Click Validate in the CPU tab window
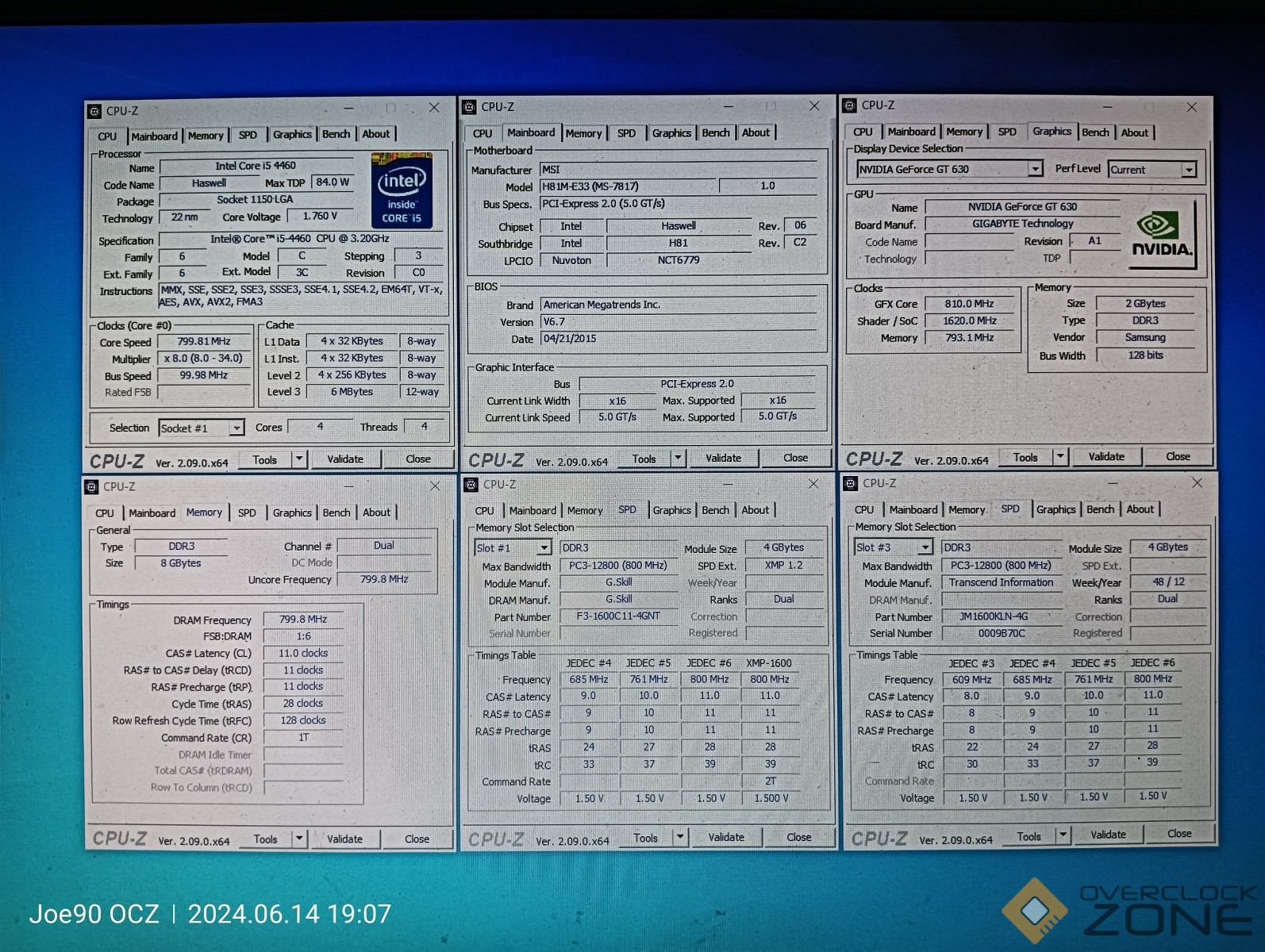This screenshot has height=952, width=1265. pos(345,459)
